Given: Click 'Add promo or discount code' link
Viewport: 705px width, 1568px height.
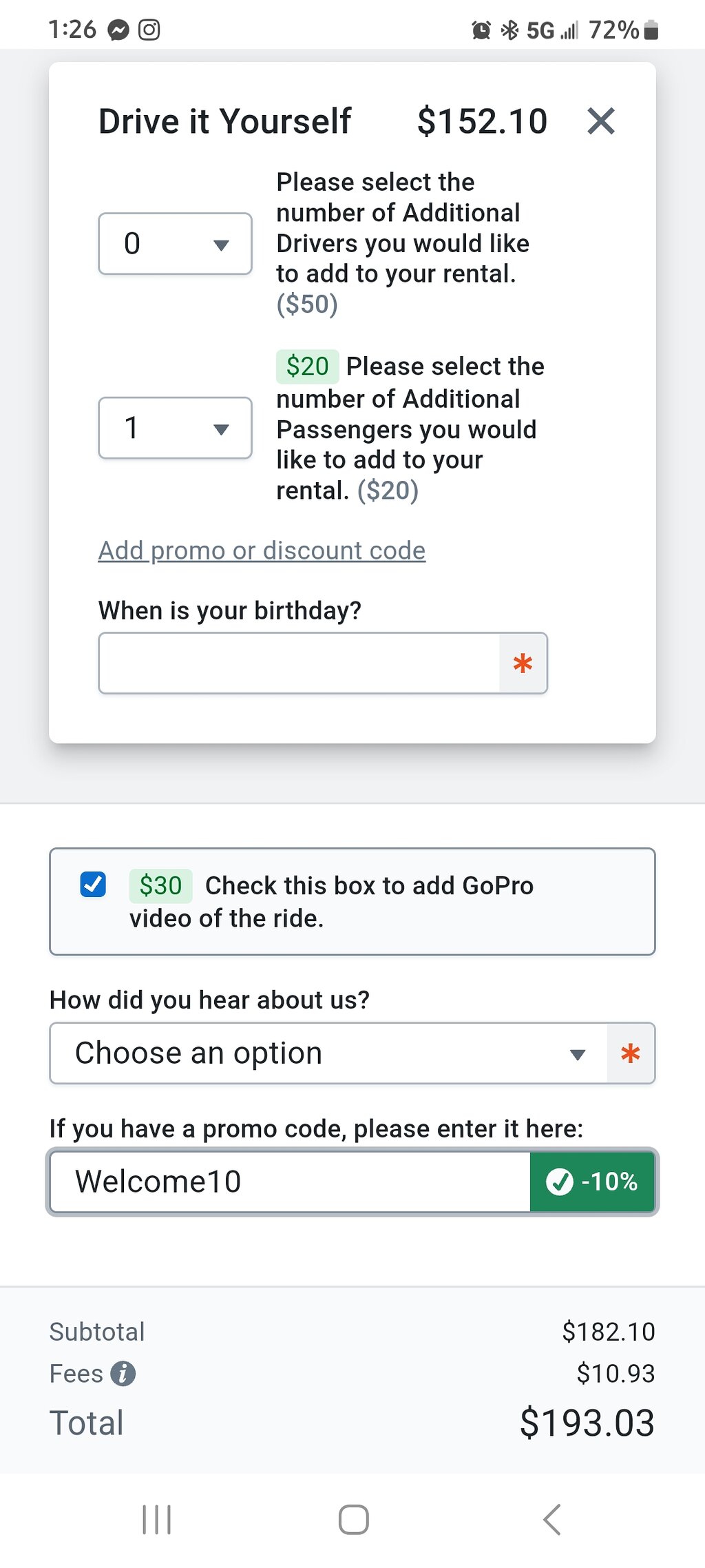Looking at the screenshot, I should [x=262, y=550].
